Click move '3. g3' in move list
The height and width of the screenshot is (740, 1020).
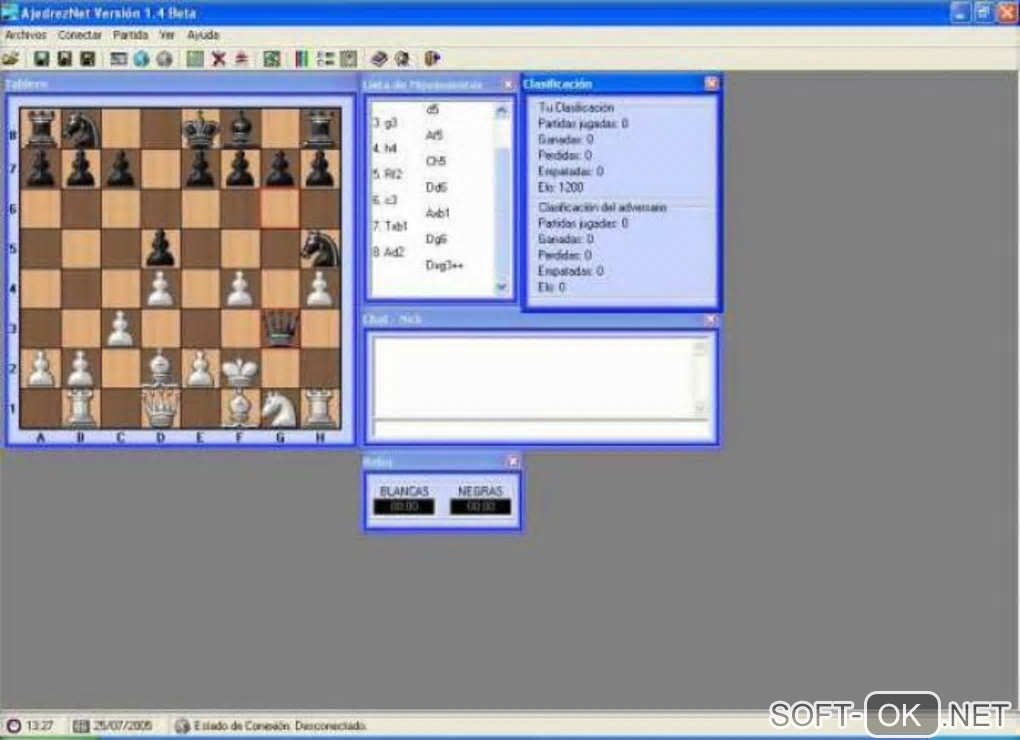tap(385, 123)
